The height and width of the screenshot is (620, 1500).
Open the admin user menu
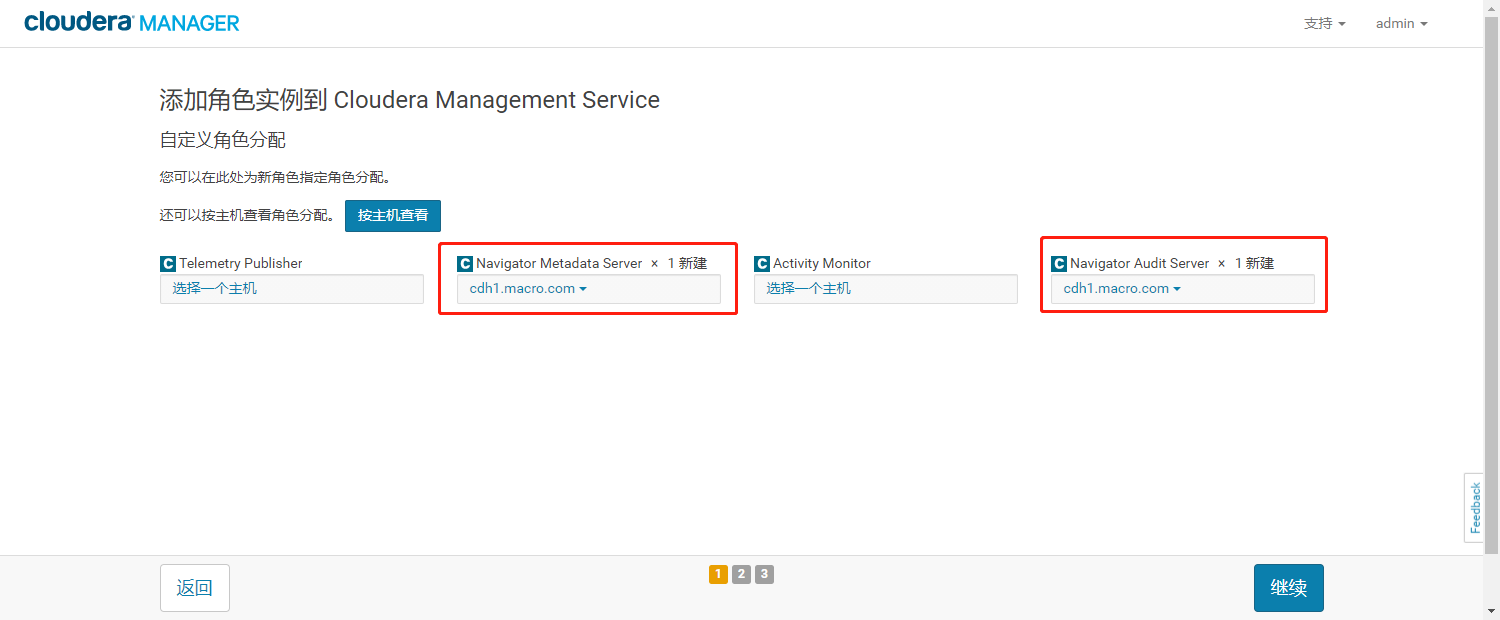pos(1401,23)
